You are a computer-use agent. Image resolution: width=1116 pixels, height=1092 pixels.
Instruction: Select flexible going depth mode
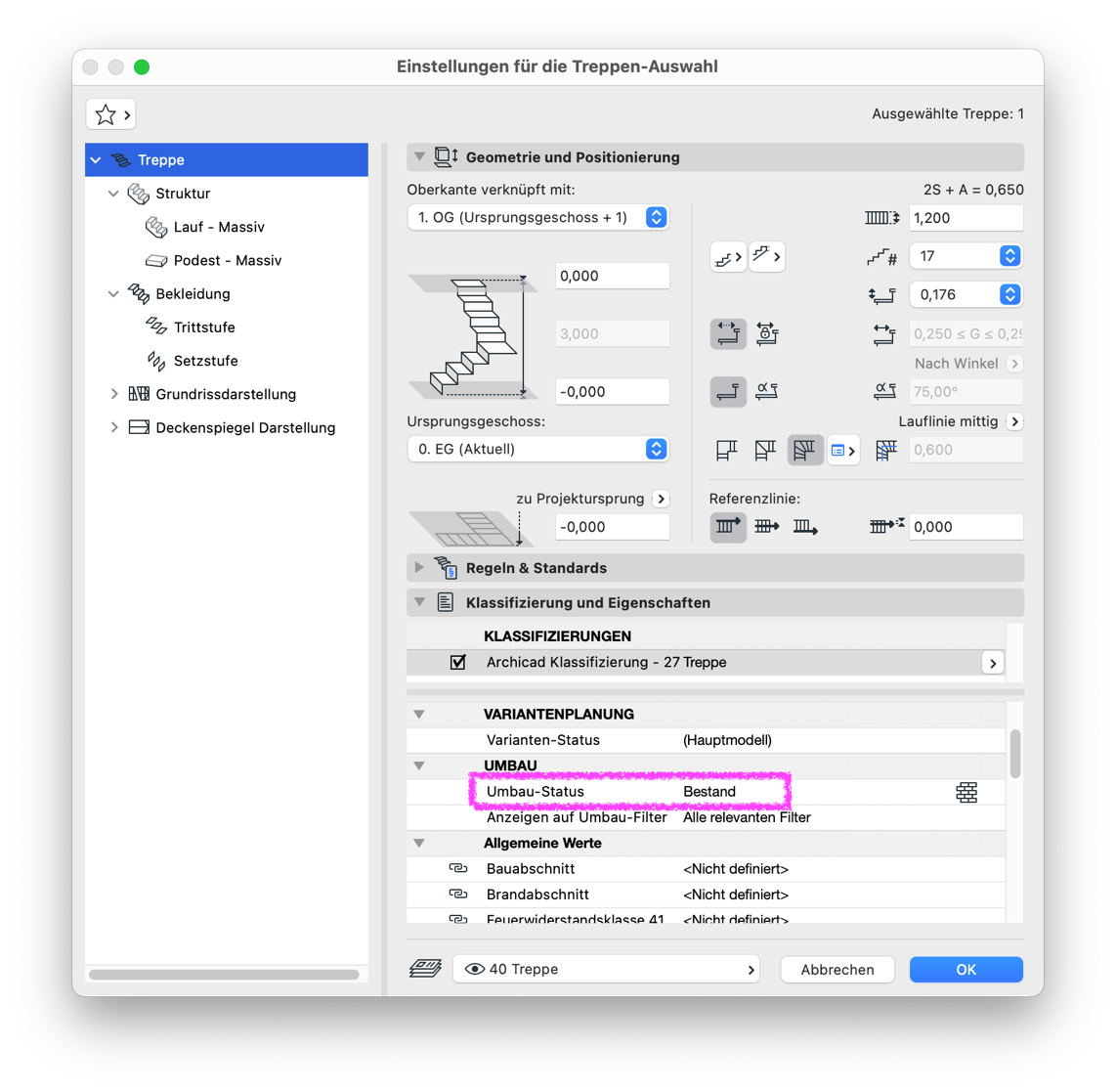[728, 333]
